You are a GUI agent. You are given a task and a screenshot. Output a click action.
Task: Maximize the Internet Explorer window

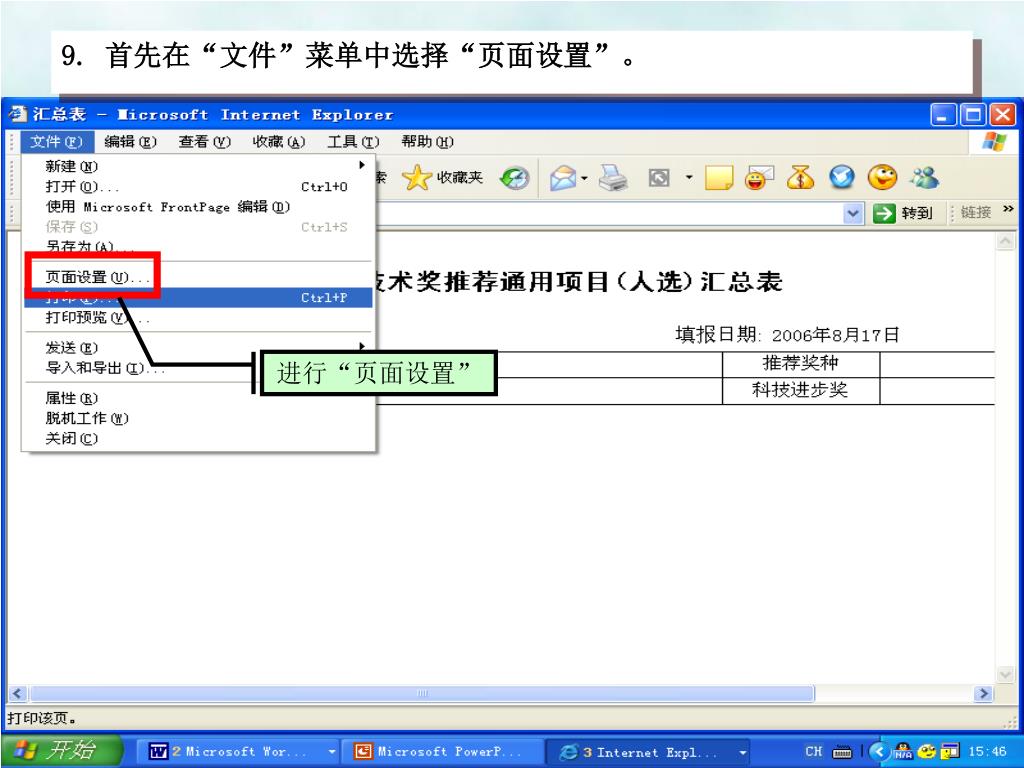tap(972, 115)
